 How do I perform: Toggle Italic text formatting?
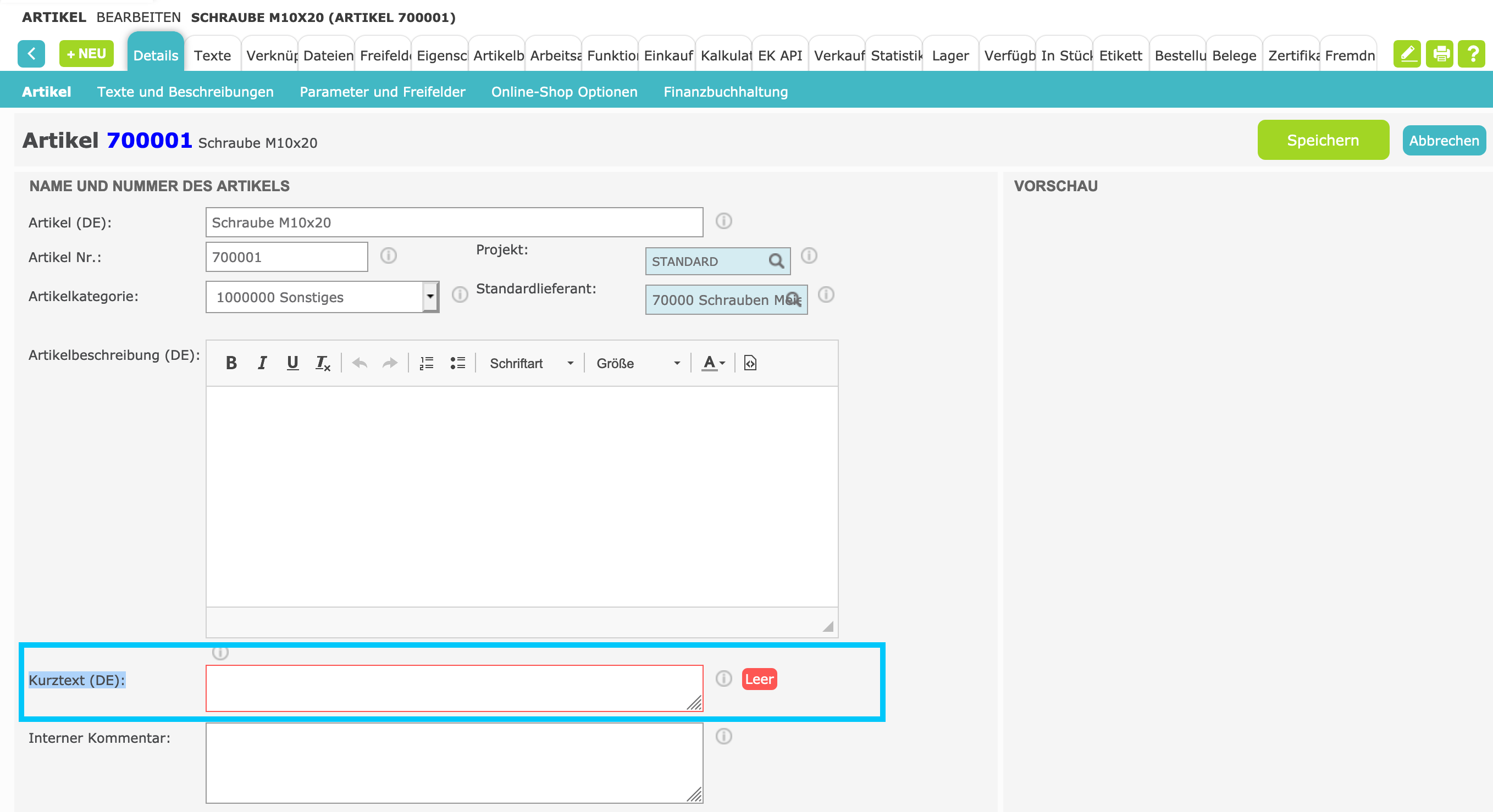[262, 363]
